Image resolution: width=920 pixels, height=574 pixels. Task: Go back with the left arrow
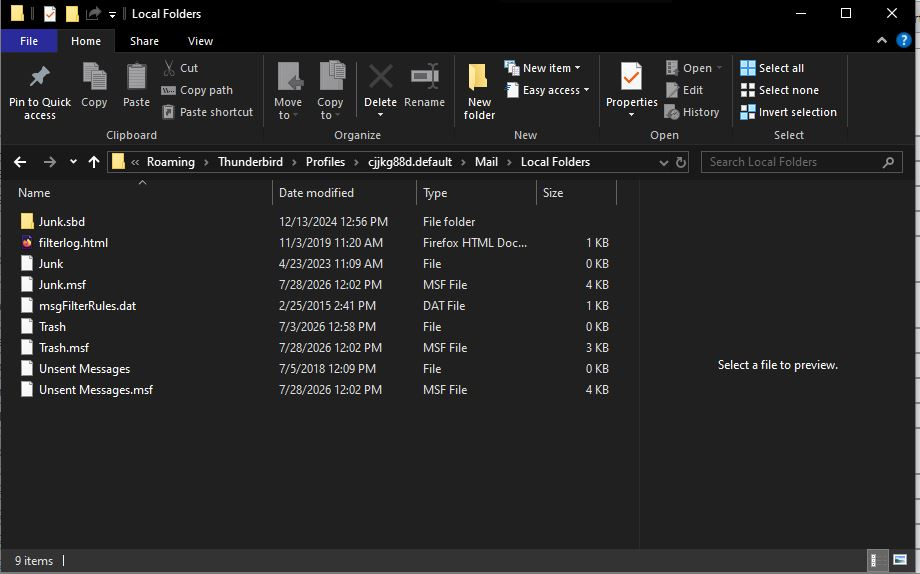pyautogui.click(x=20, y=162)
